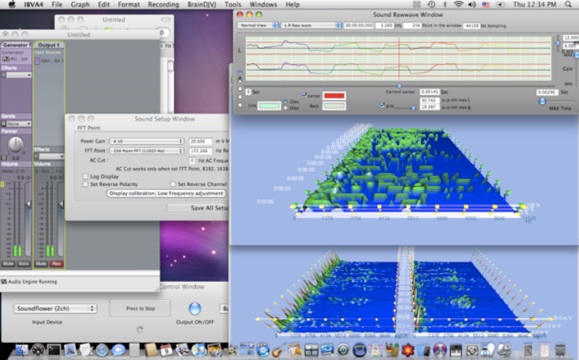Open the iTunes icon in the dock
The image size is (579, 360).
click(199, 350)
